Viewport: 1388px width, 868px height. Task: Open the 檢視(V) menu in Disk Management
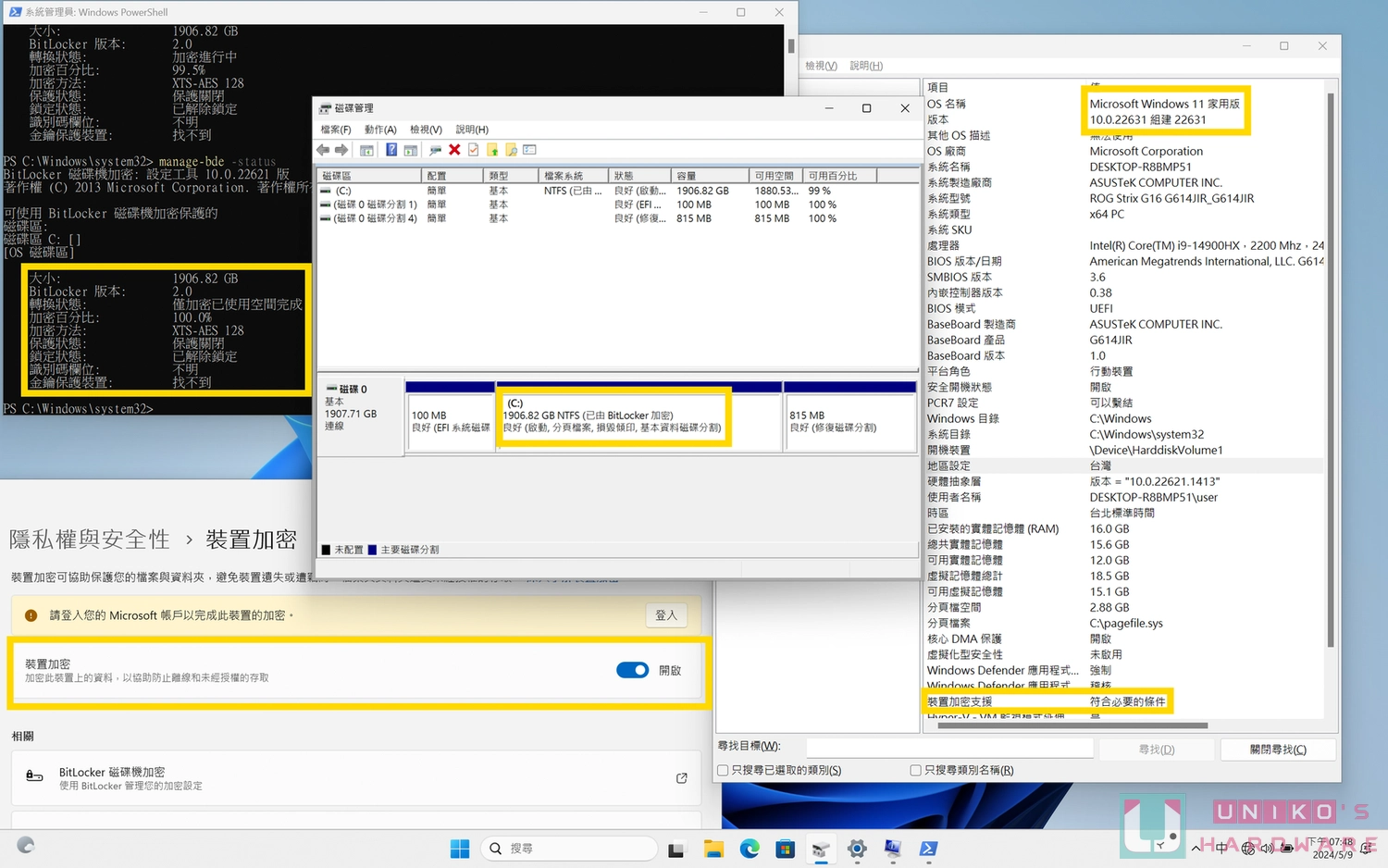coord(426,130)
